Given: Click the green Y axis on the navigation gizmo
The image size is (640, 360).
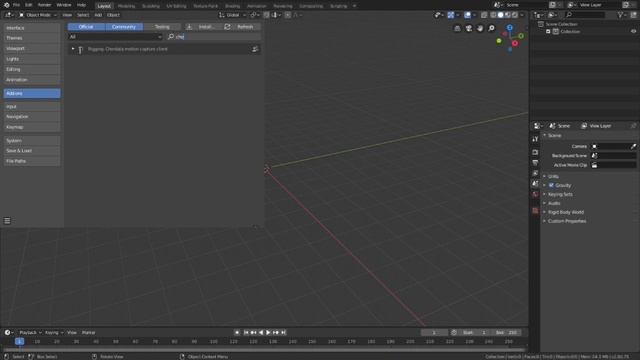Looking at the screenshot, I should coord(521,36).
